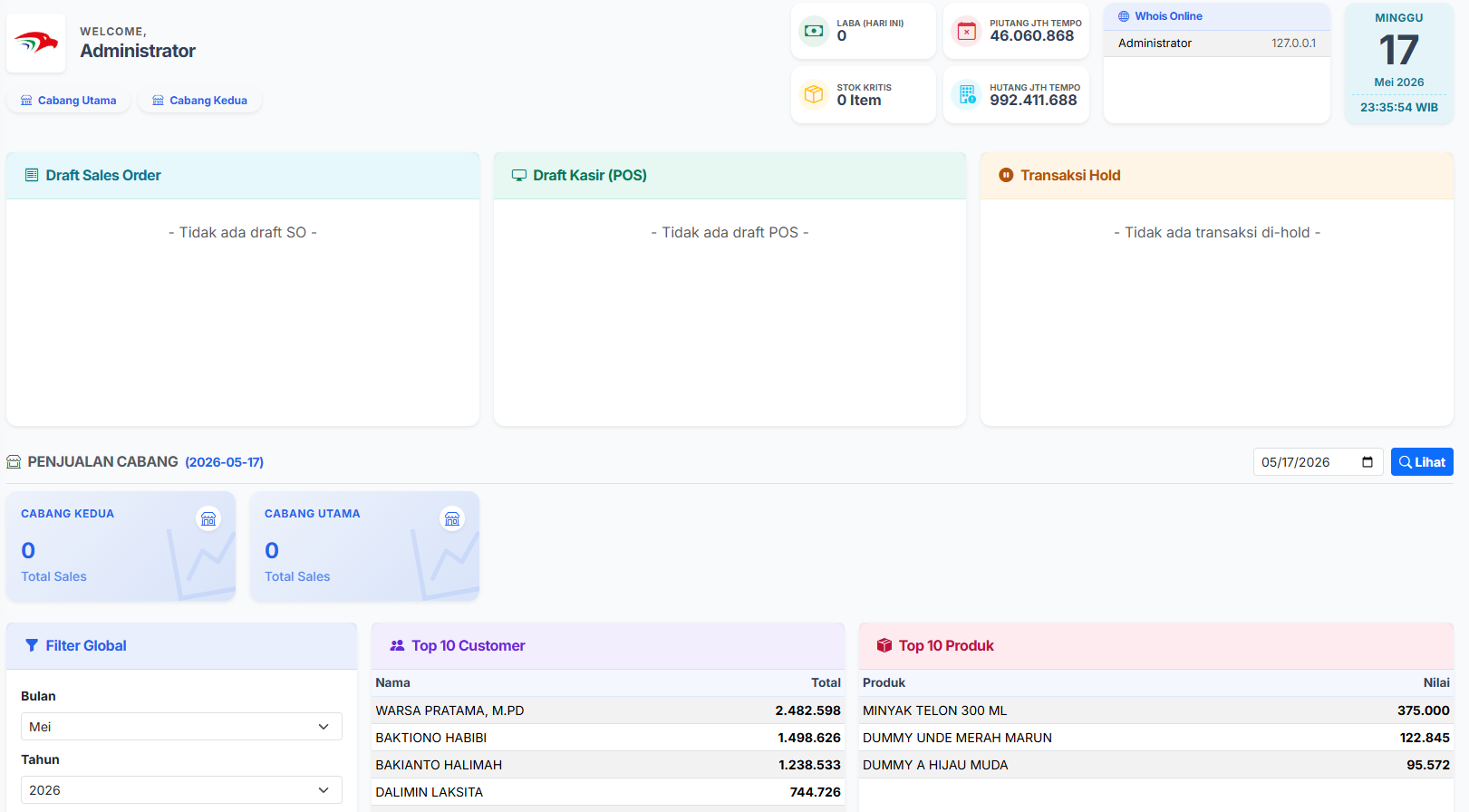Click the Cabang Kedua card store icon
This screenshot has width=1469, height=812.
[x=208, y=518]
